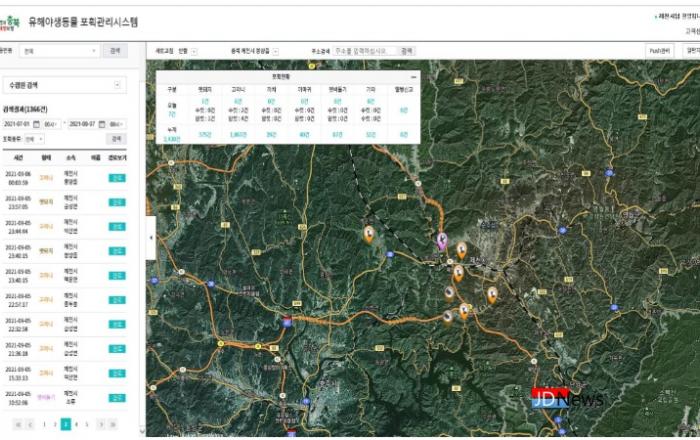View route for first result row
Screen dimensions: 700x440
[117, 178]
